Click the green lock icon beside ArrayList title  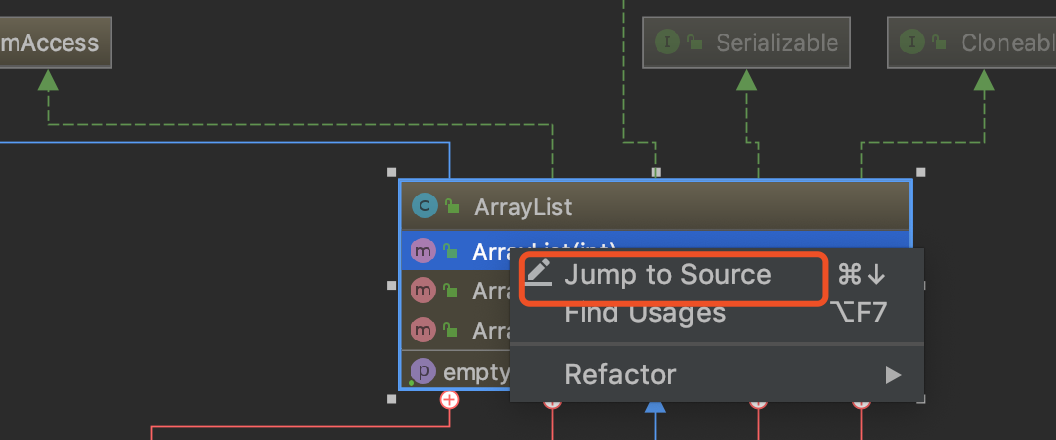(x=453, y=206)
